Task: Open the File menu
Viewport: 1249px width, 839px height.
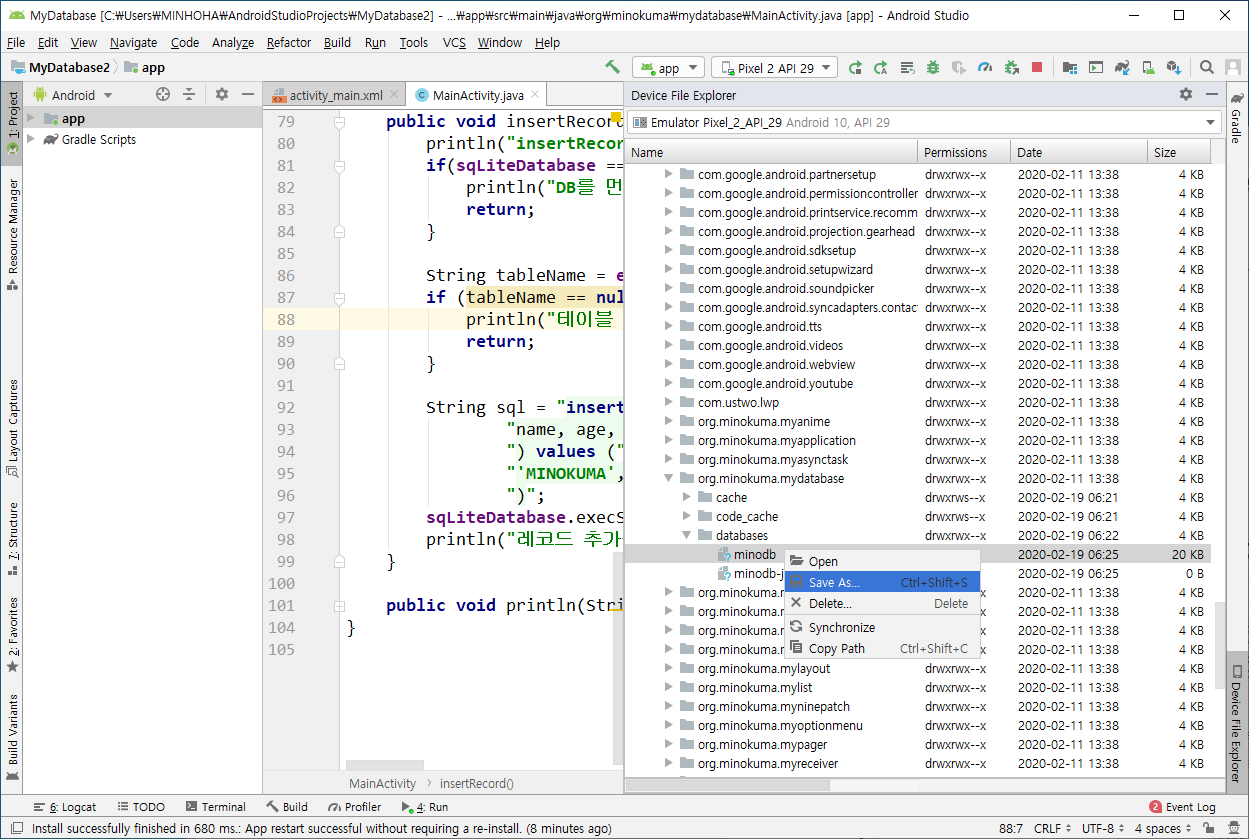Action: (x=16, y=42)
